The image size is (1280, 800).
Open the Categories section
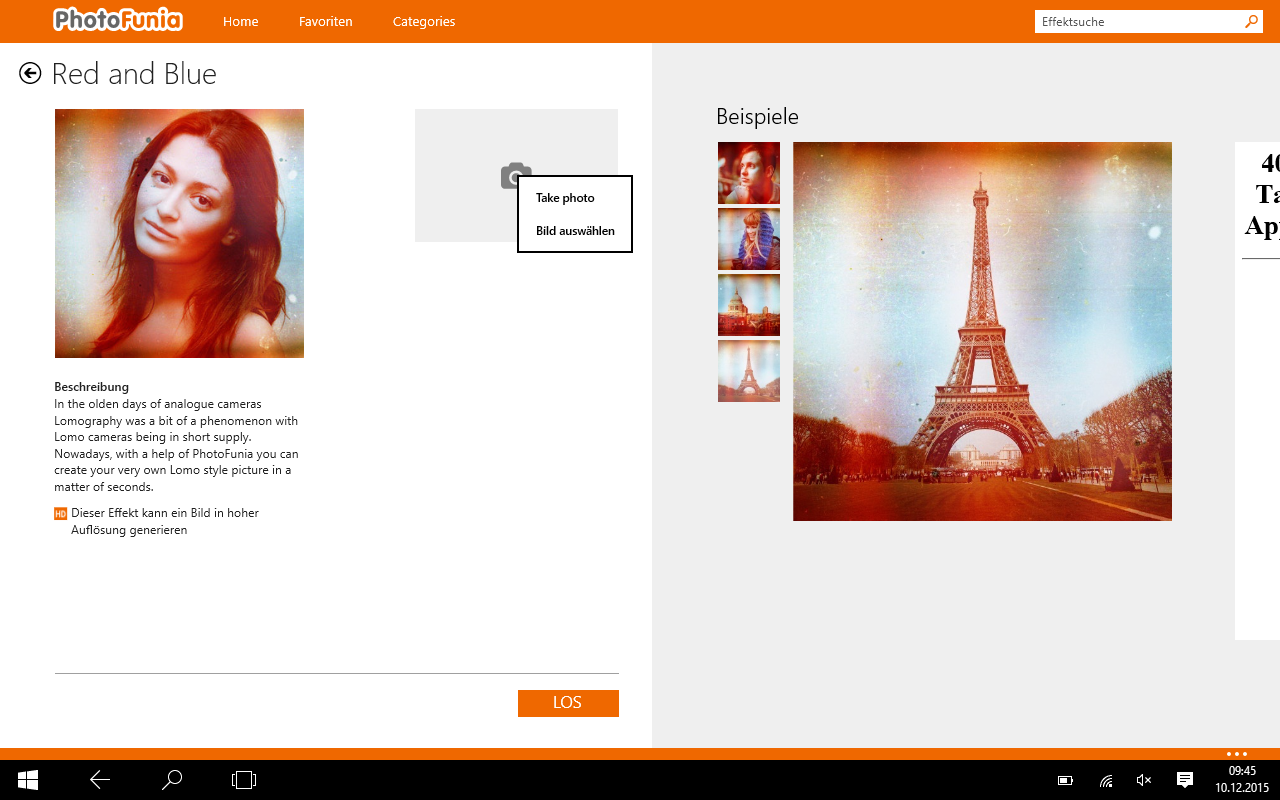(423, 20)
